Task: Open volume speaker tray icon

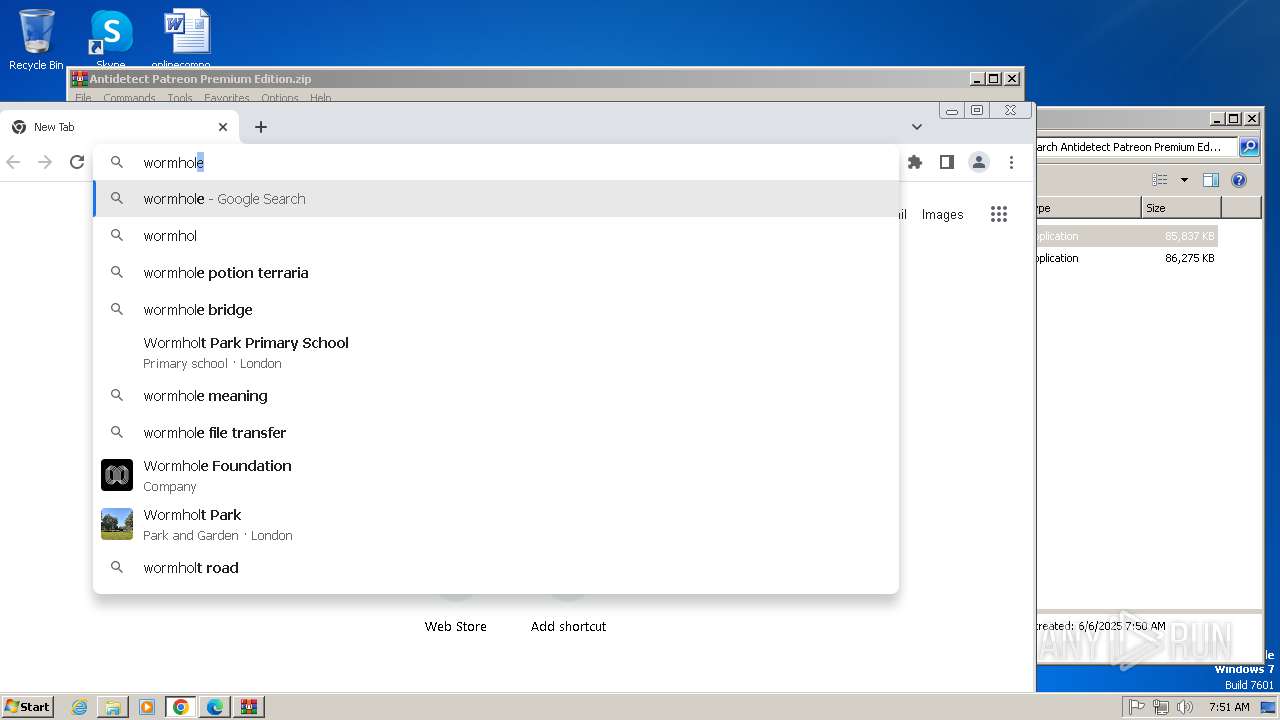Action: (1185, 707)
